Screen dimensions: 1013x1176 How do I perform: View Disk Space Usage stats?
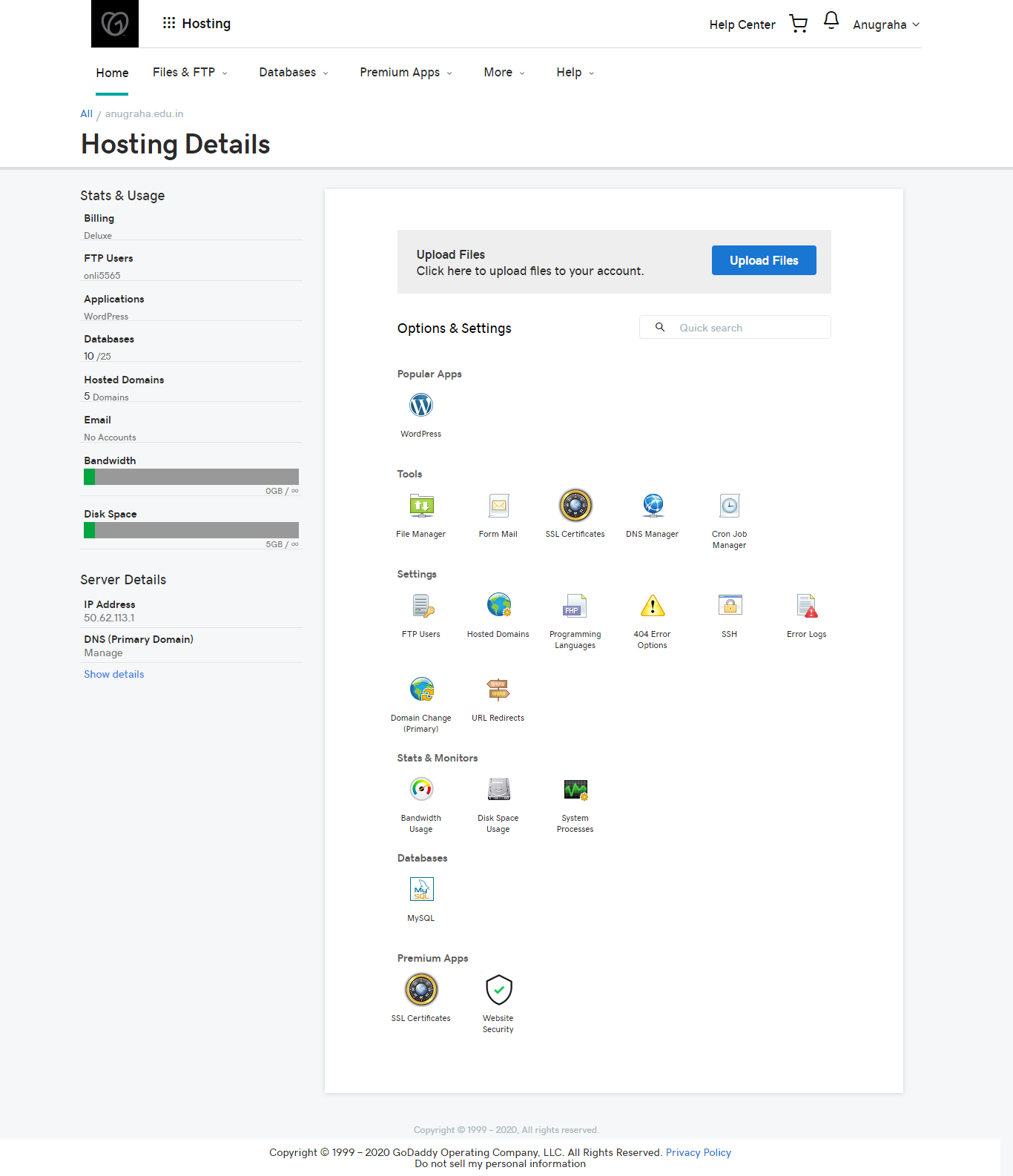click(498, 790)
